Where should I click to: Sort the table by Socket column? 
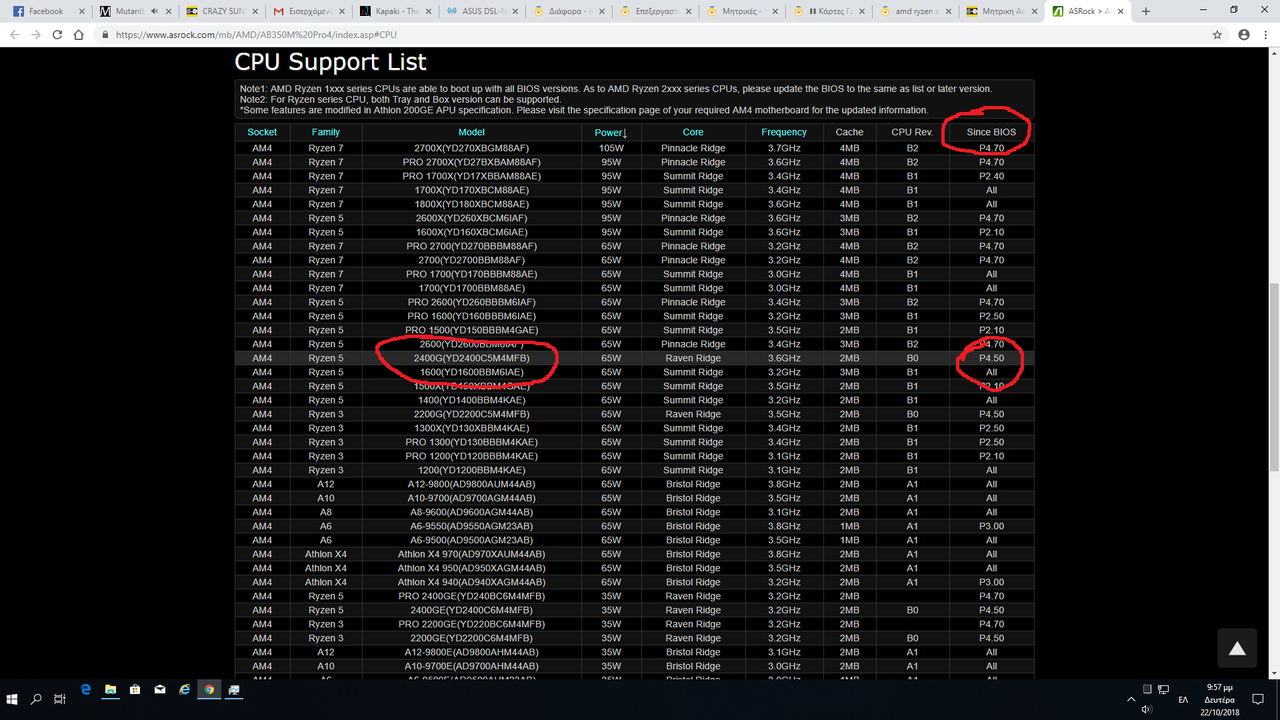pyautogui.click(x=262, y=132)
